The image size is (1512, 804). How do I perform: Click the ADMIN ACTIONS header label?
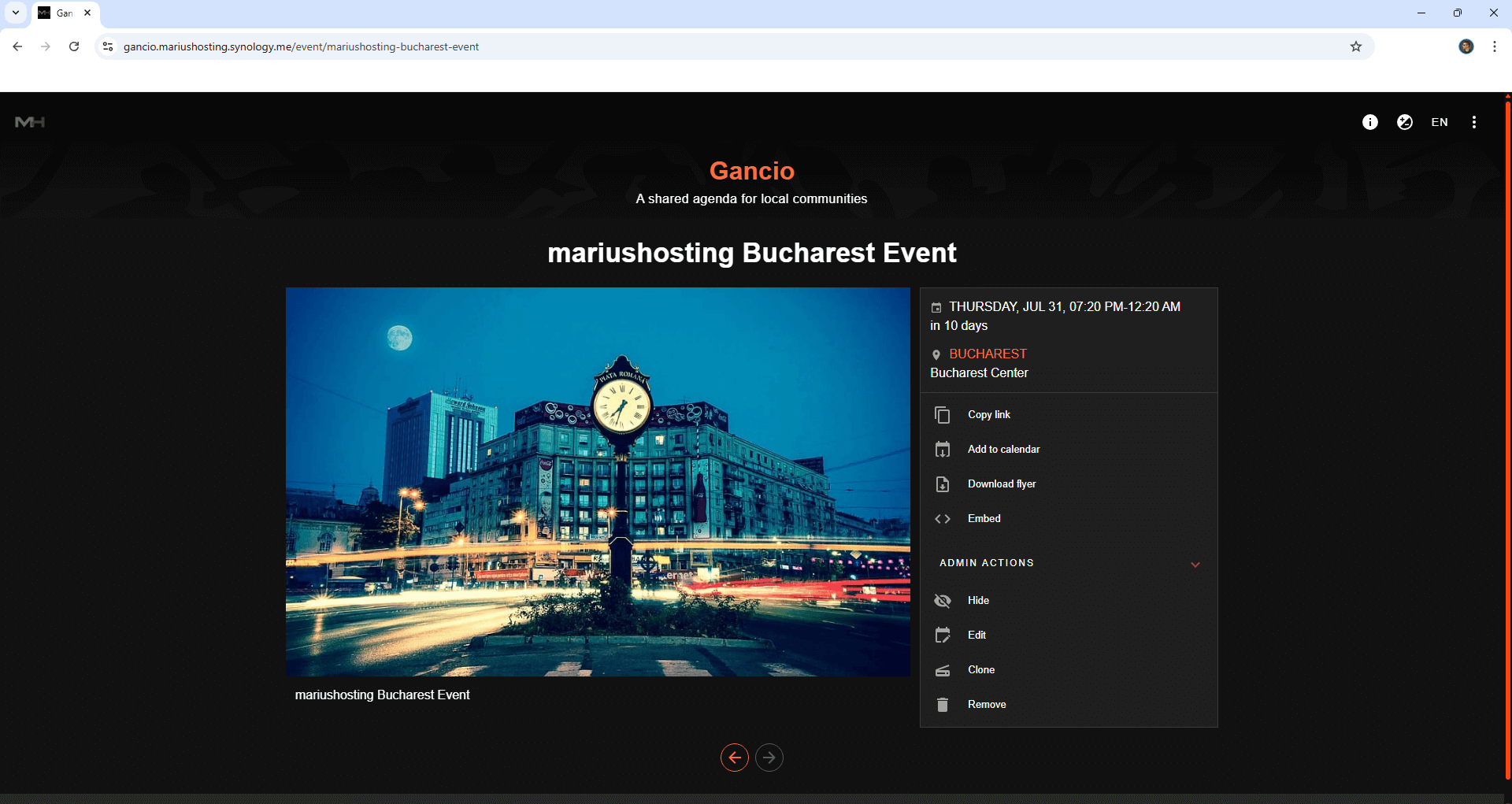coord(986,563)
